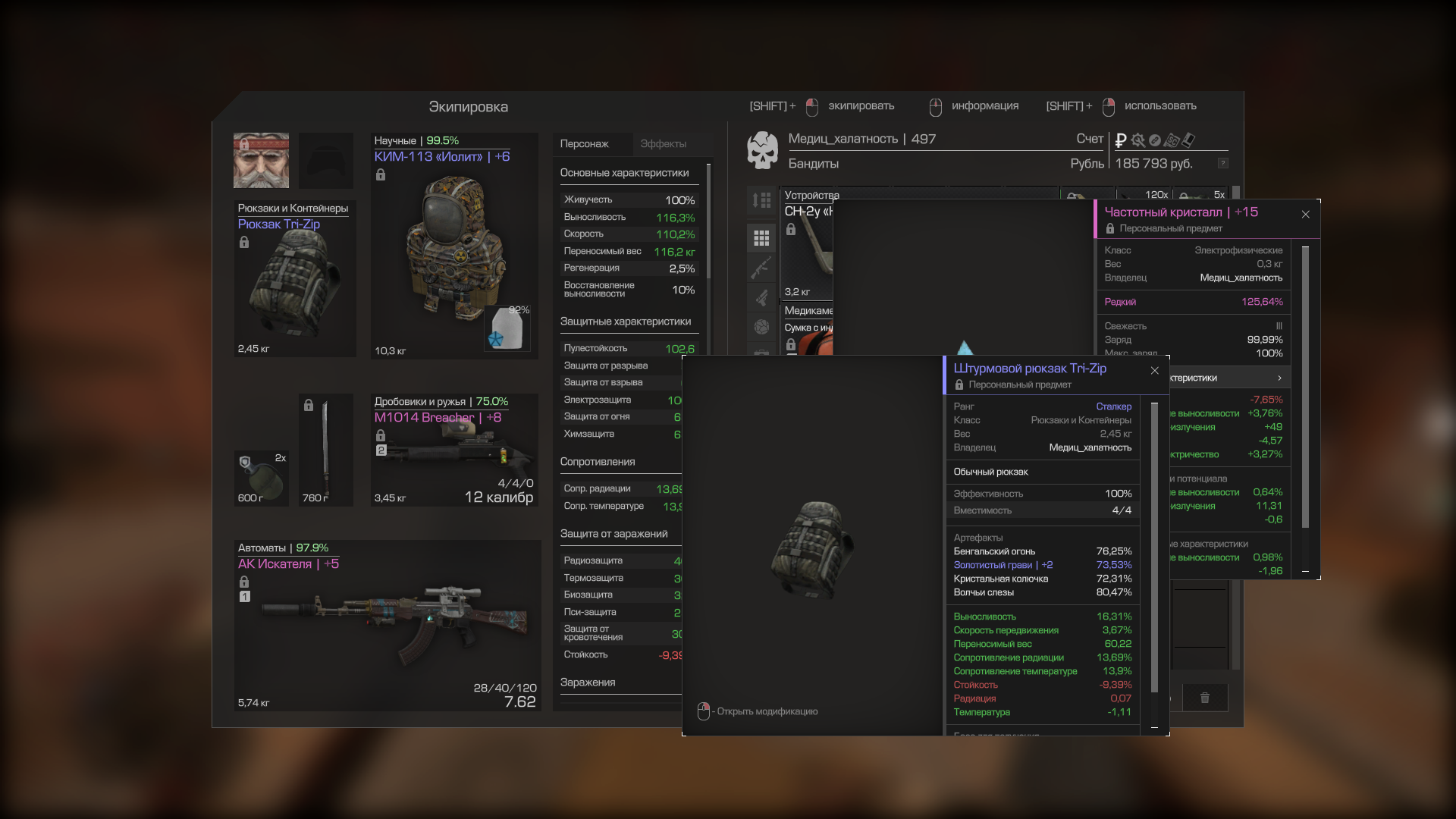Click lock icon in Частотный кристалл tooltip header

pyautogui.click(x=1110, y=229)
